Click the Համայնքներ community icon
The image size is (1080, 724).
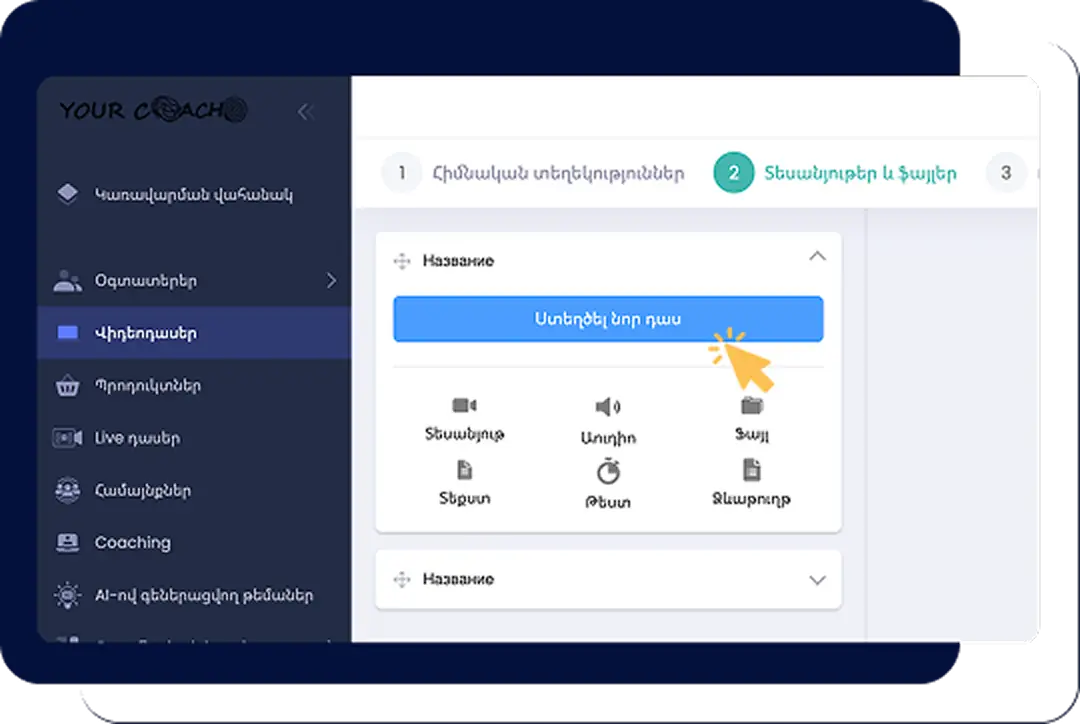pyautogui.click(x=68, y=490)
